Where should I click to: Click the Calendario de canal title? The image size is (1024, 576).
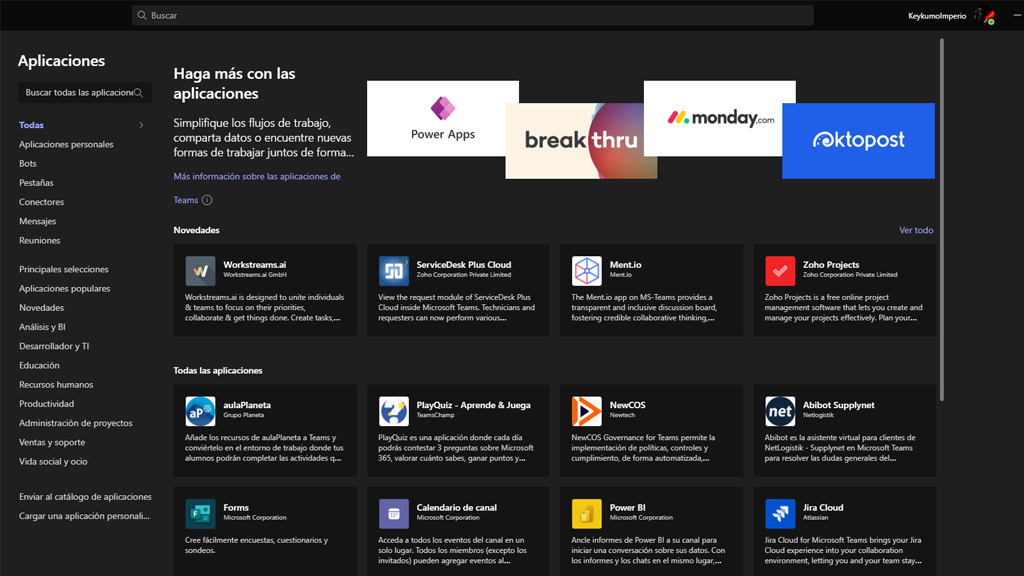[x=456, y=507]
